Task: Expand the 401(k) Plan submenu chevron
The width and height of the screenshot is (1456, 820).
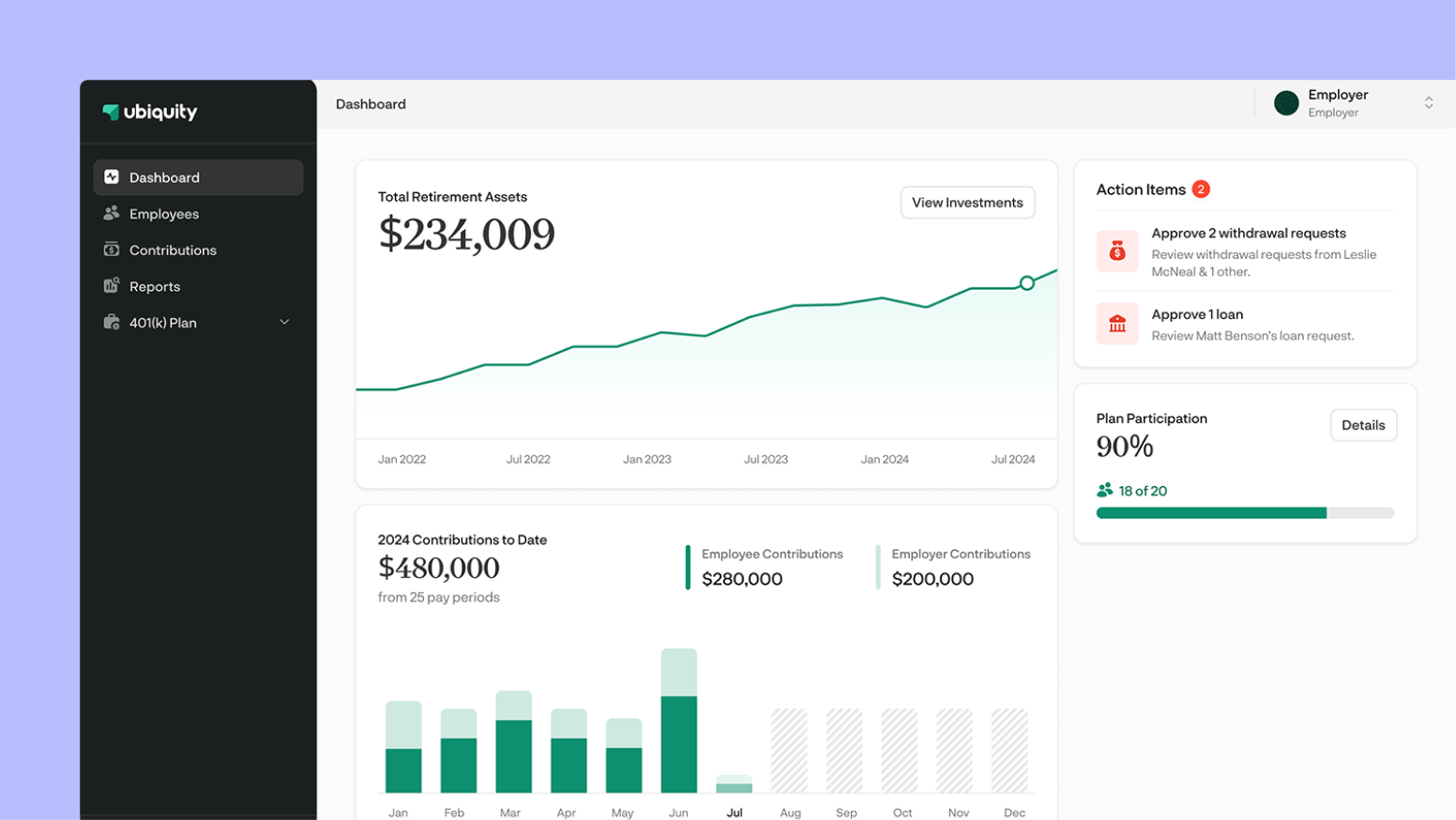Action: coord(283,322)
